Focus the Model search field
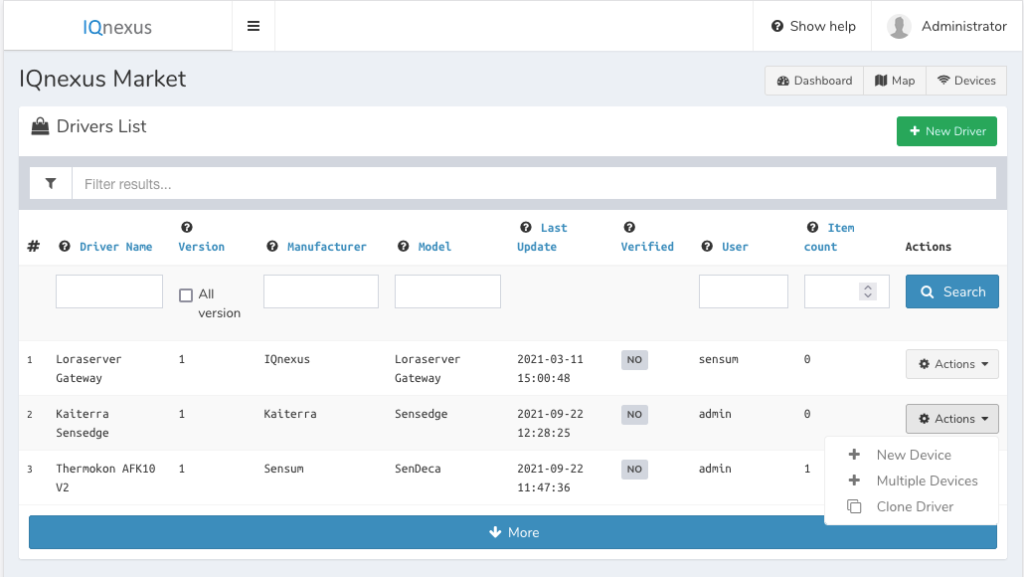The image size is (1024, 577). 447,291
